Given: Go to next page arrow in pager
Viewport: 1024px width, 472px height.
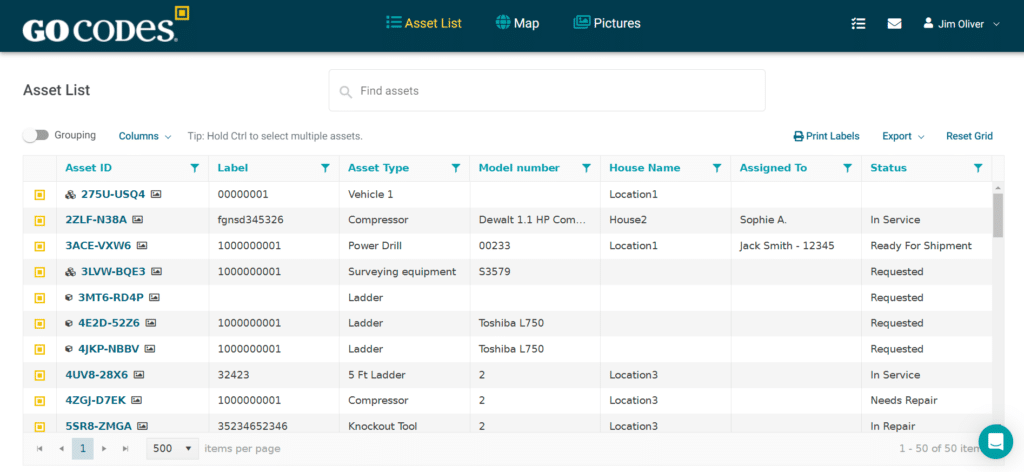Looking at the screenshot, I should coord(104,449).
